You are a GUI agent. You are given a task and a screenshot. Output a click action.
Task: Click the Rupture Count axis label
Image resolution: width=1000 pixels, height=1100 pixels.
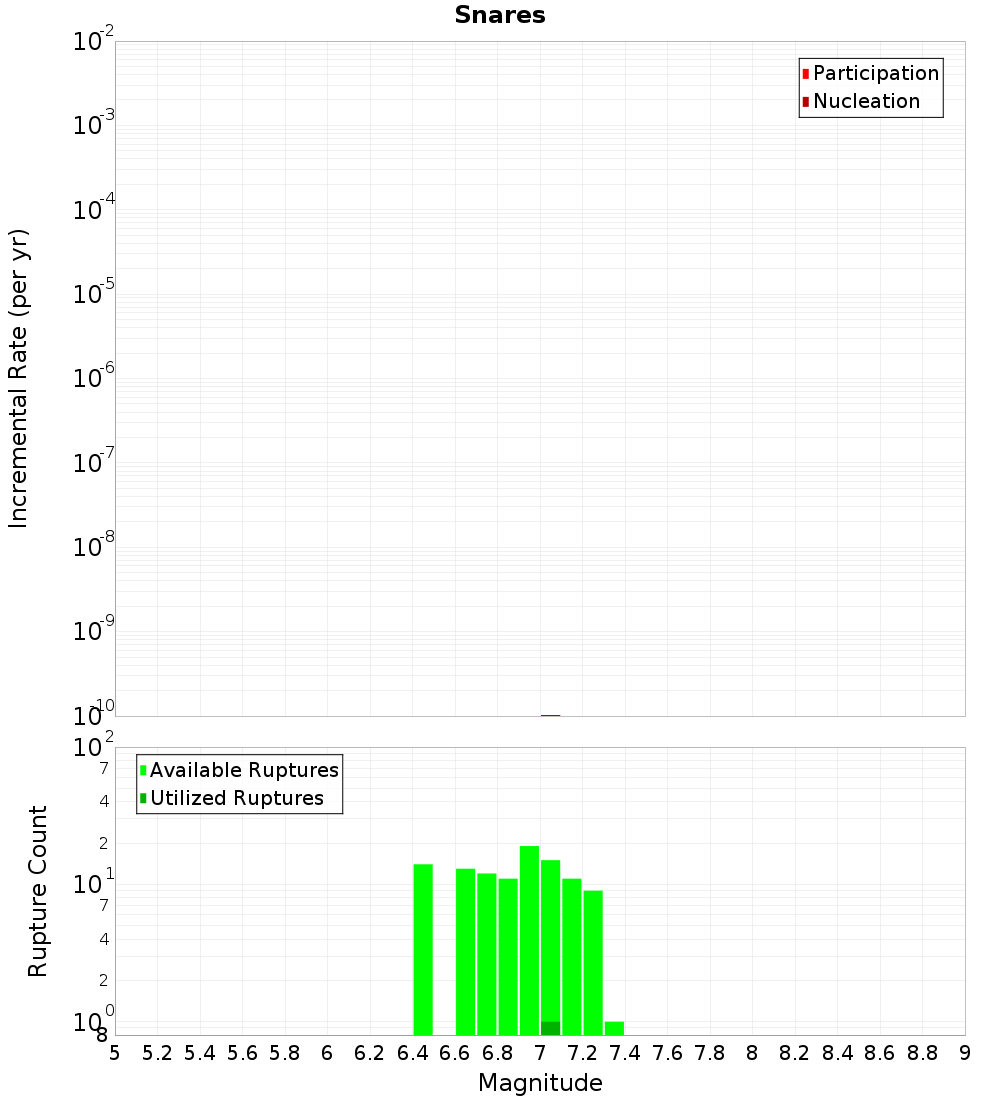pyautogui.click(x=36, y=891)
